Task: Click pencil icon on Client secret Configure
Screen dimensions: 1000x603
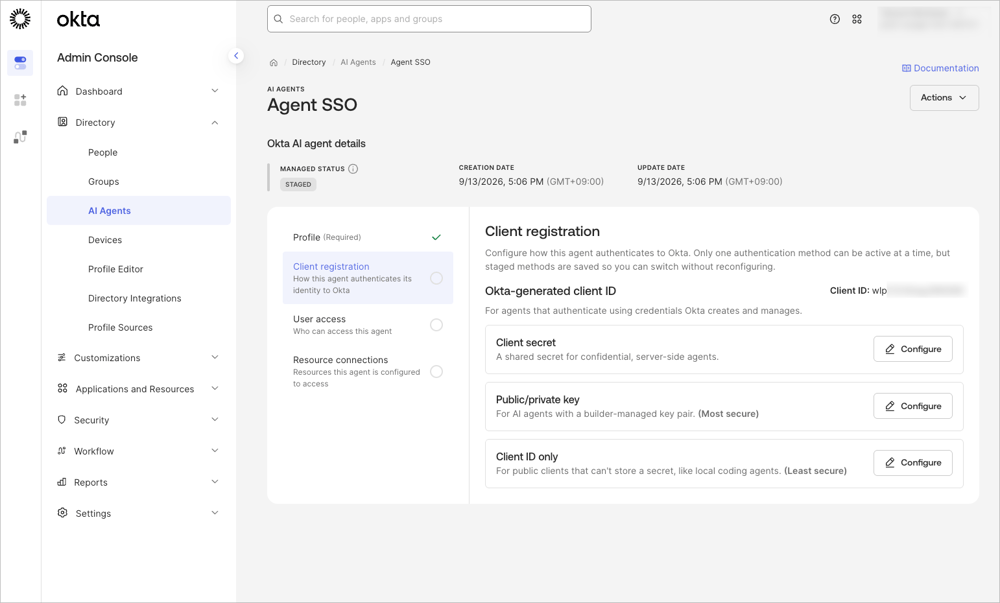Action: click(890, 349)
